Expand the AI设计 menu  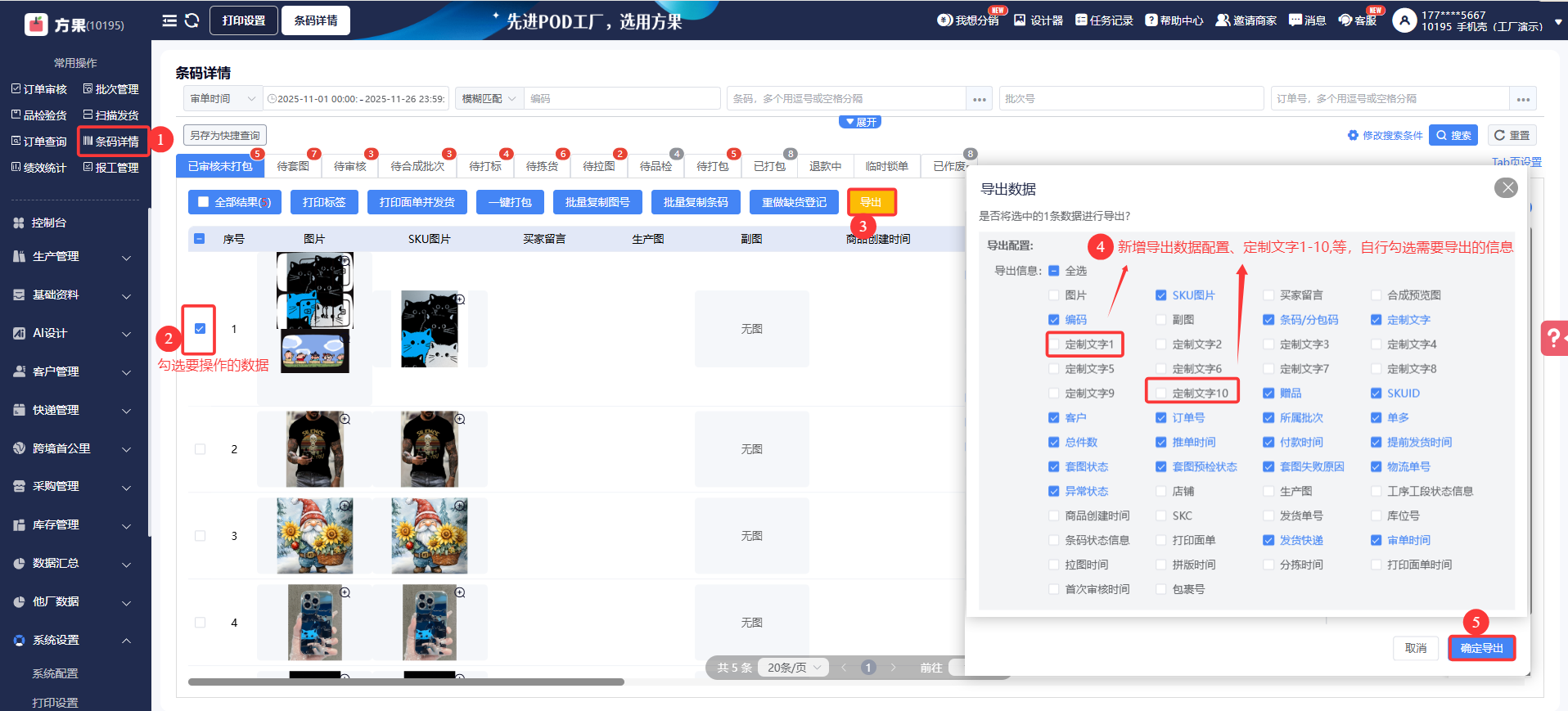tap(74, 334)
